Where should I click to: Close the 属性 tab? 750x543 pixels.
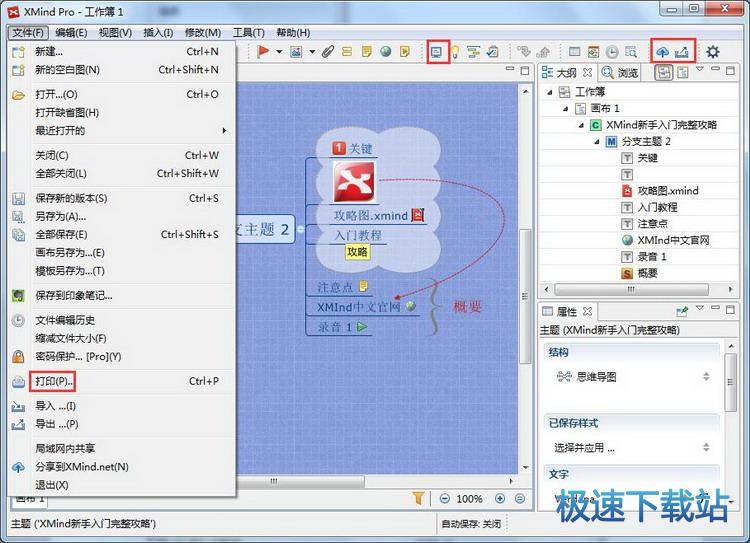pos(588,311)
